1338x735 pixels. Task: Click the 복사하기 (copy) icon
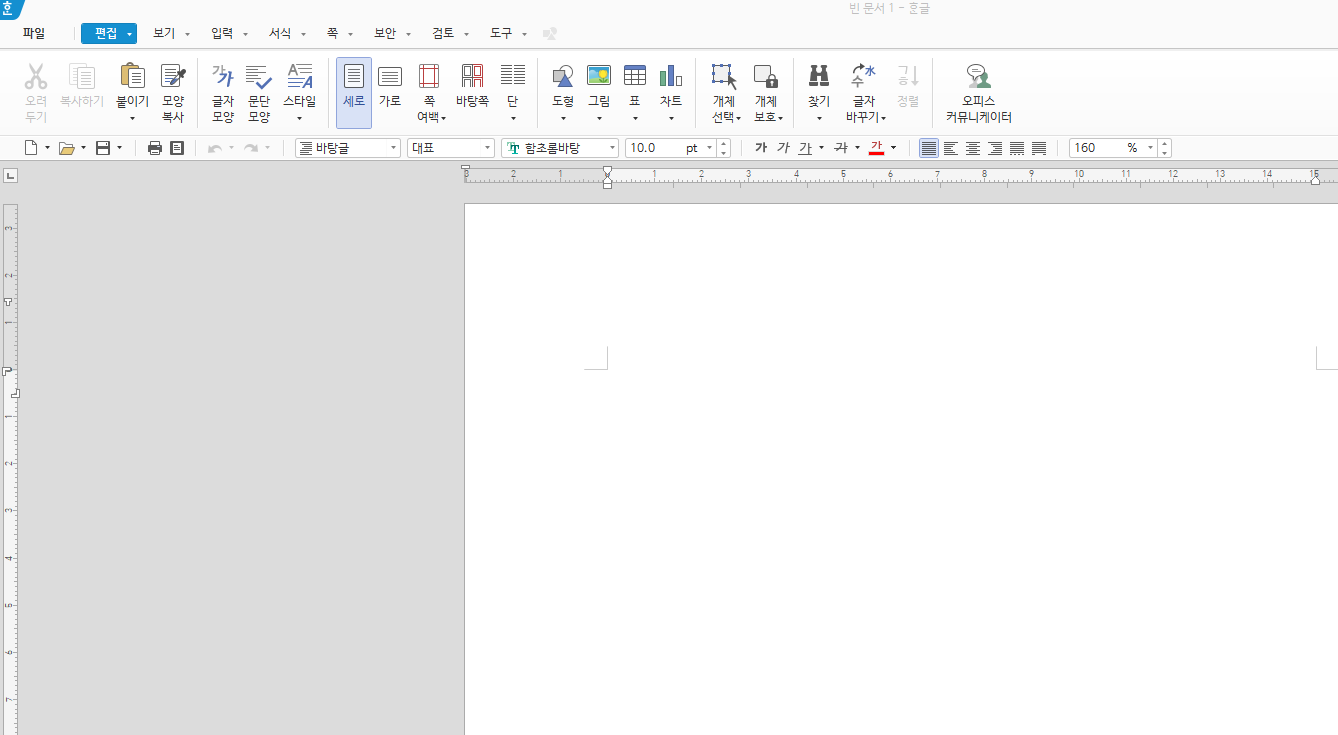coord(82,77)
